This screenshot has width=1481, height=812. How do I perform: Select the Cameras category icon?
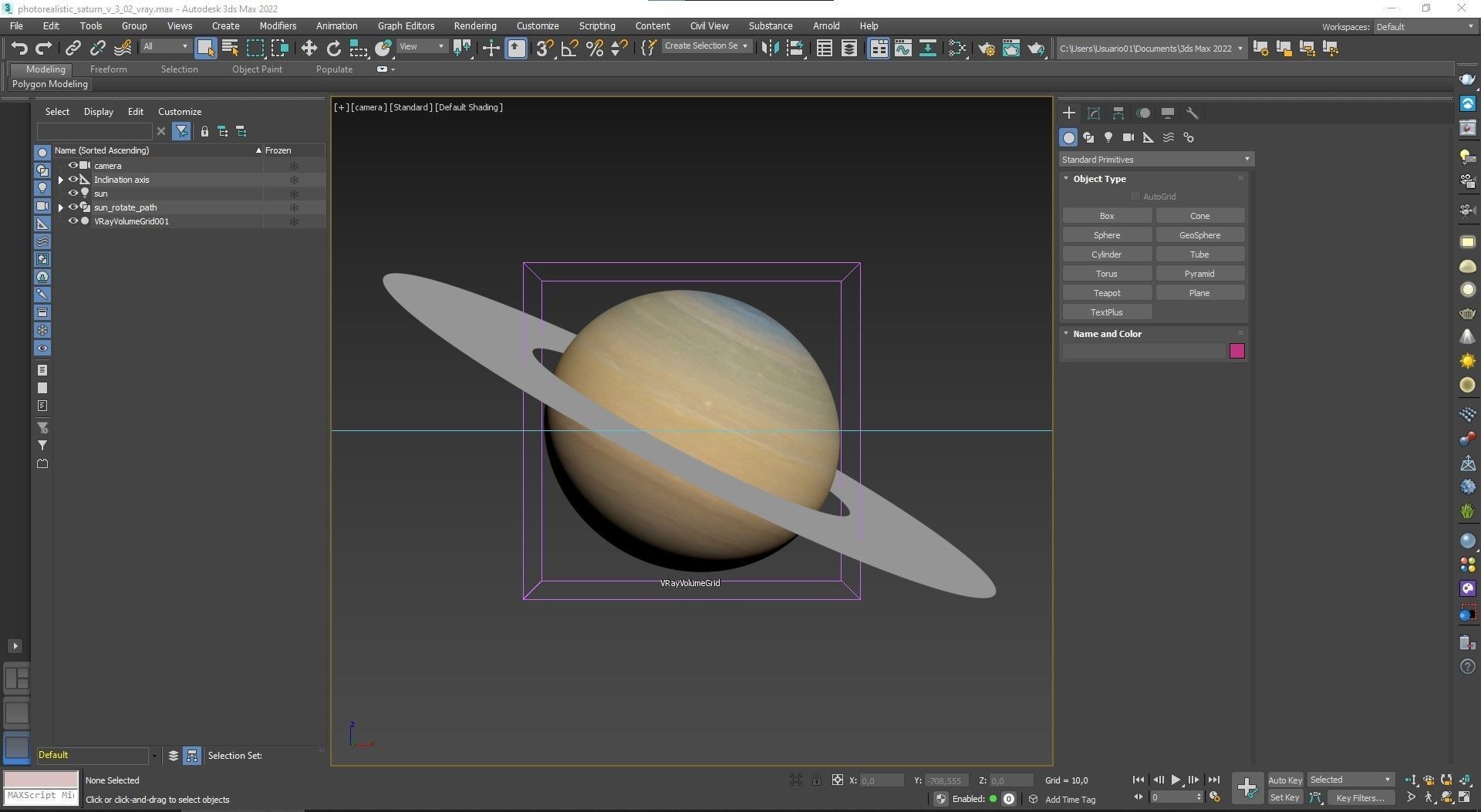[x=1128, y=137]
